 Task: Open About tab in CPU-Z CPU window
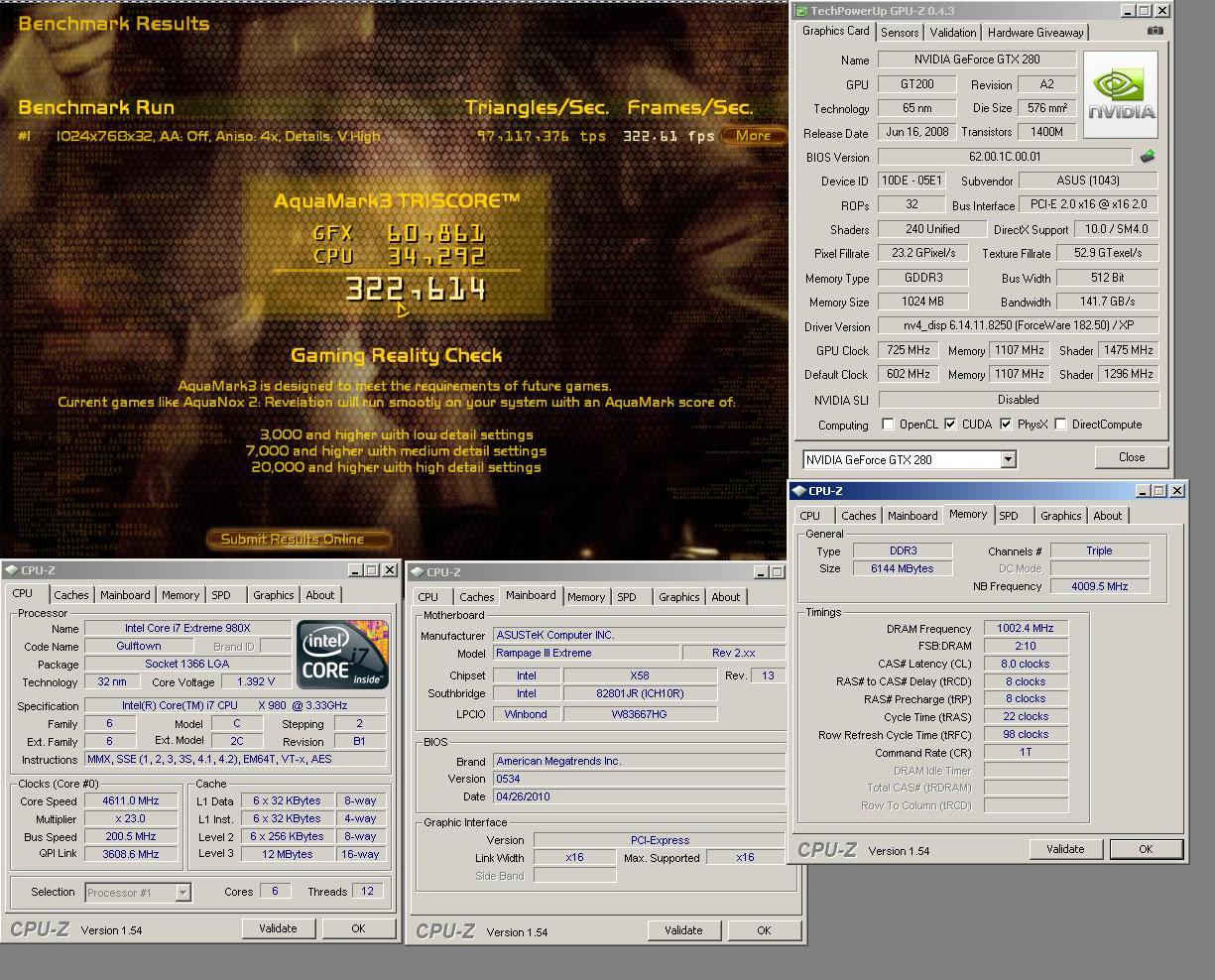pyautogui.click(x=320, y=595)
